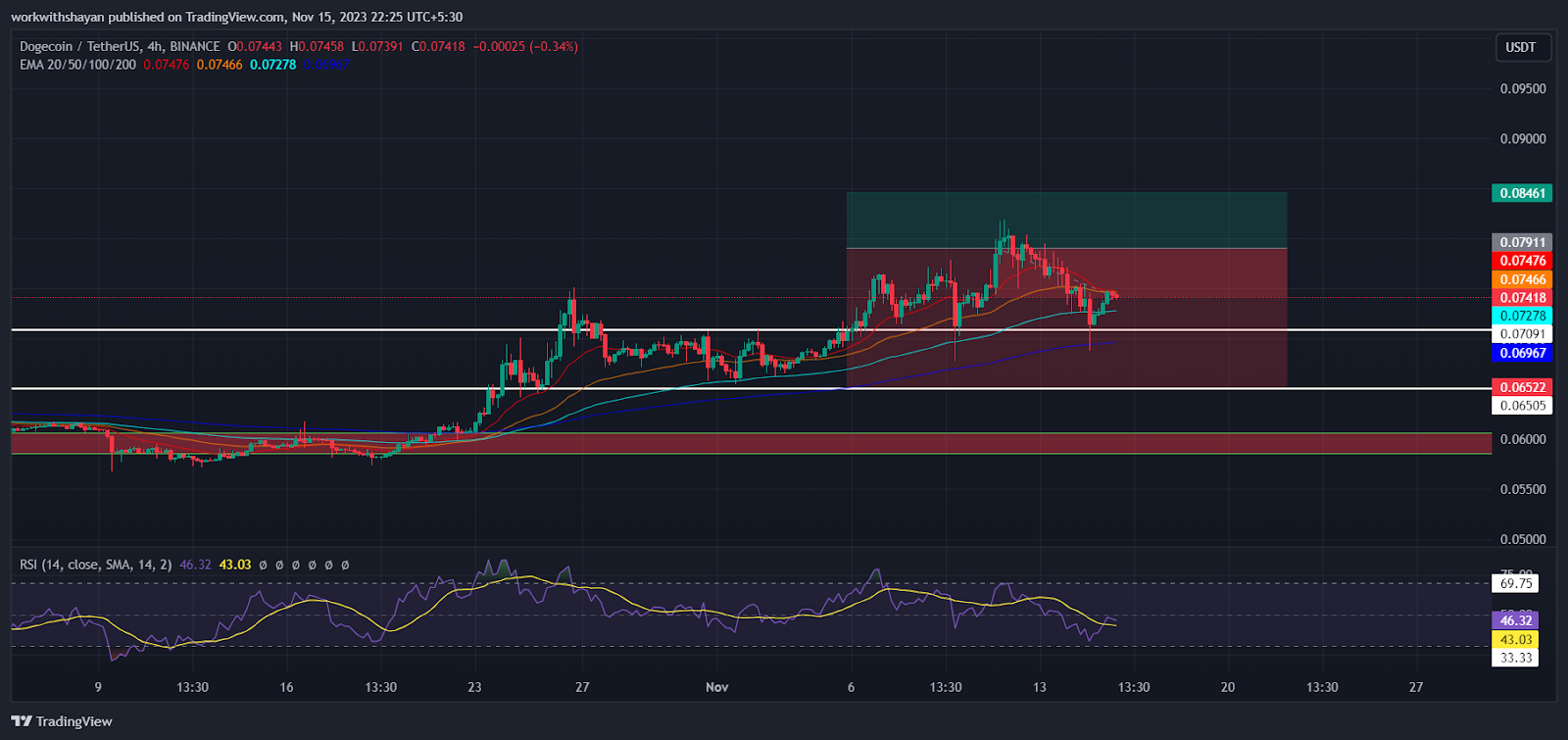Click the O0.07443 open price value

pos(255,46)
